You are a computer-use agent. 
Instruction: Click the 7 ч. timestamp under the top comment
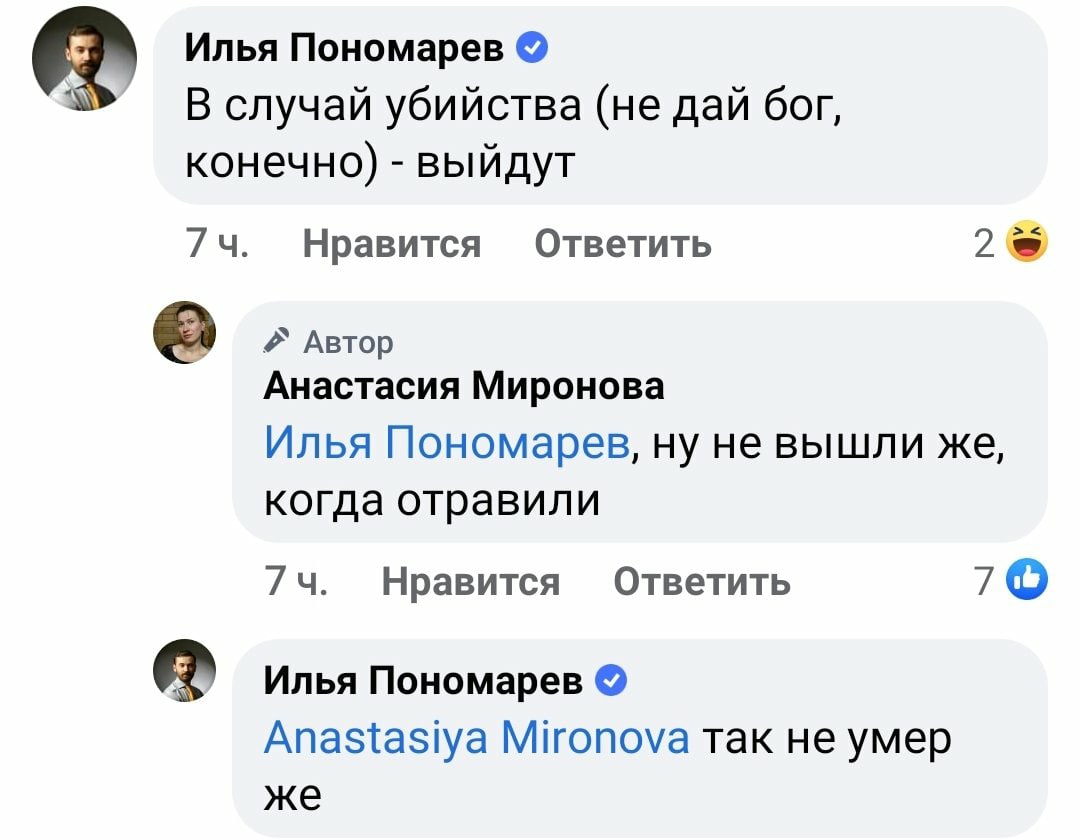click(x=217, y=243)
